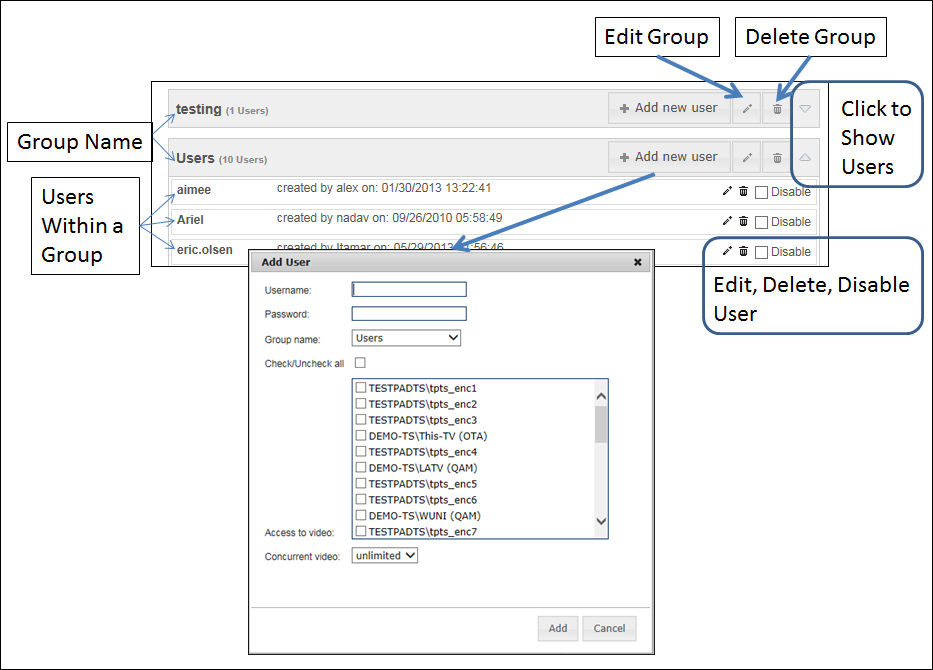Open the Group name dropdown
Screen dimensions: 933x670
pos(406,338)
